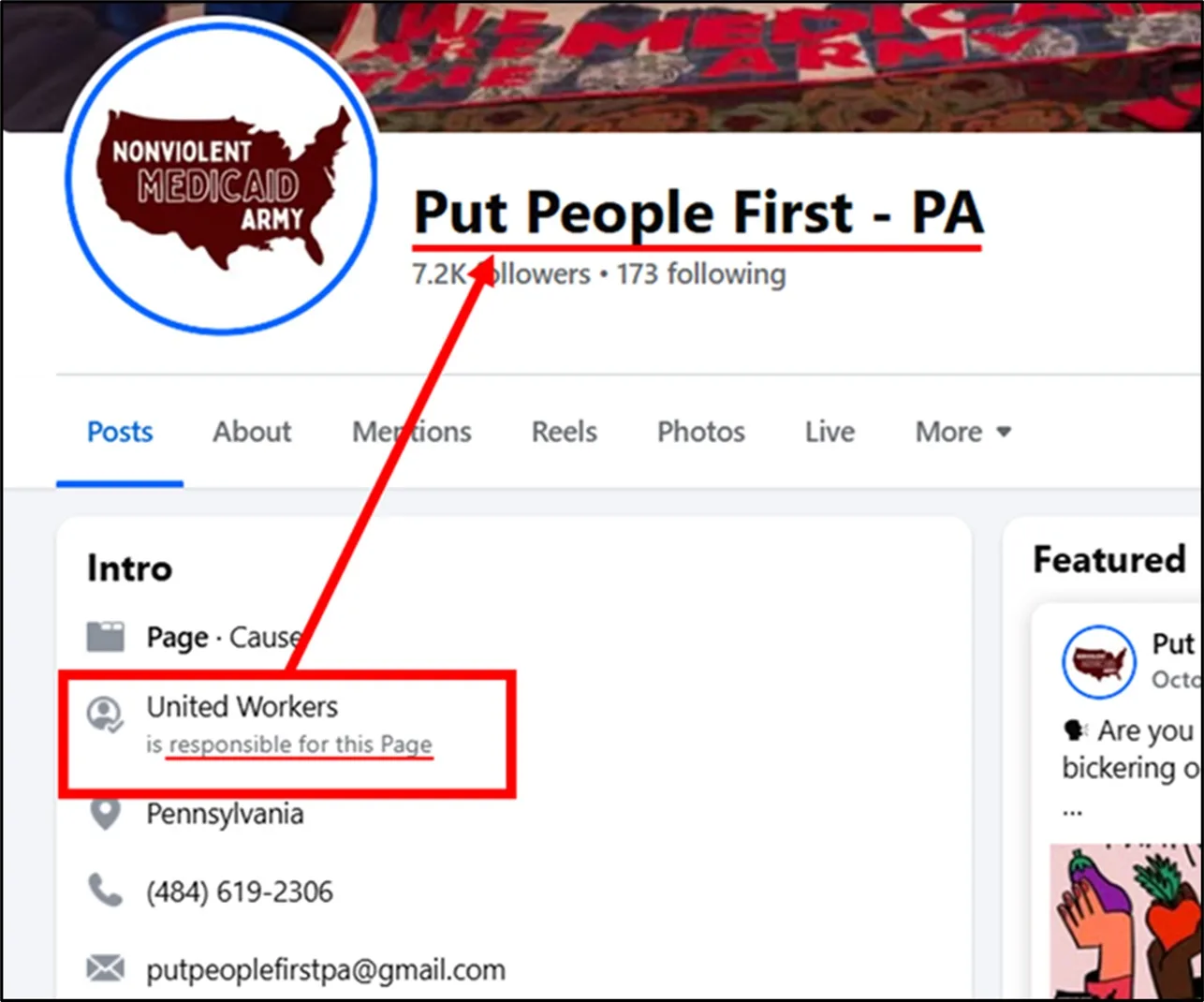This screenshot has width=1204, height=1002.
Task: View the 7.2K followers list
Action: point(502,274)
